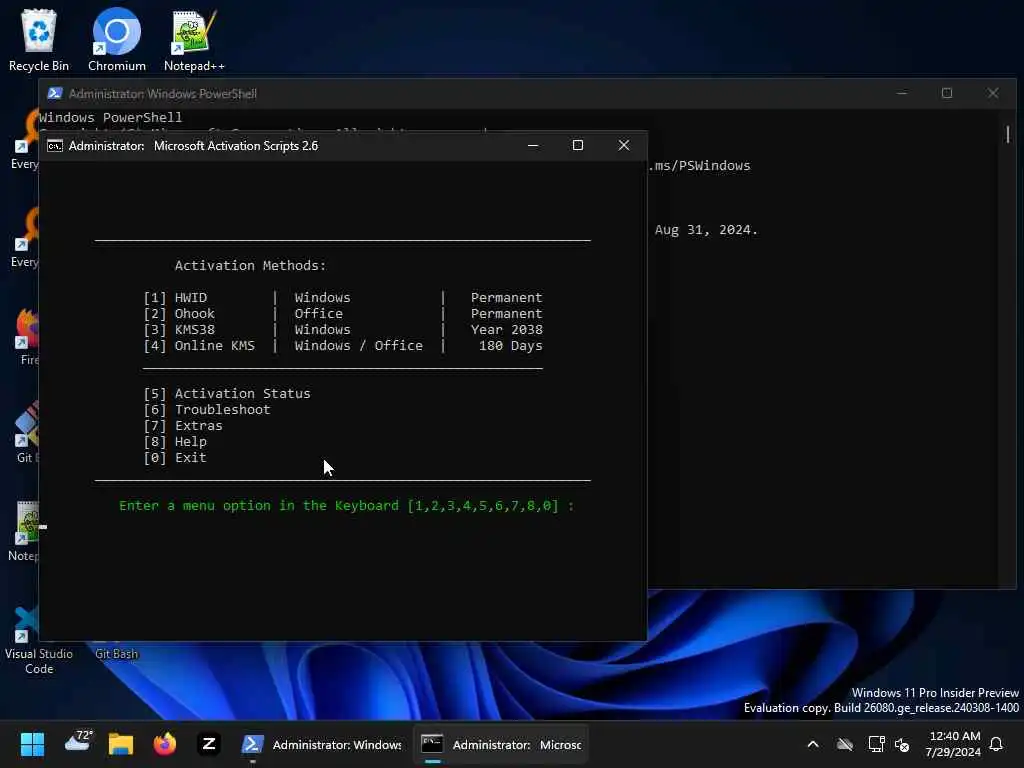1024x768 pixels.
Task: Open the Git Bash desktop shortcut
Action: (116, 653)
